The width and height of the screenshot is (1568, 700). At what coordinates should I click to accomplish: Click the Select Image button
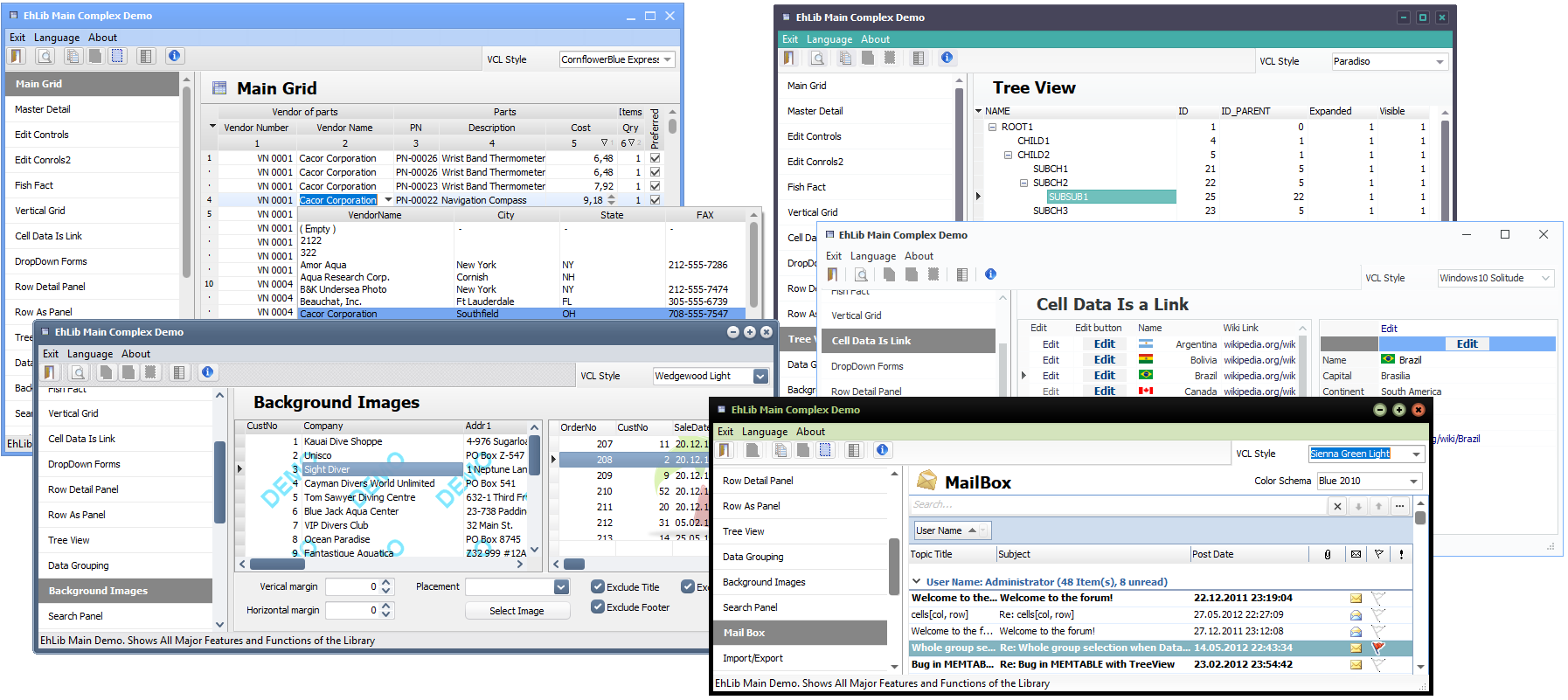517,611
